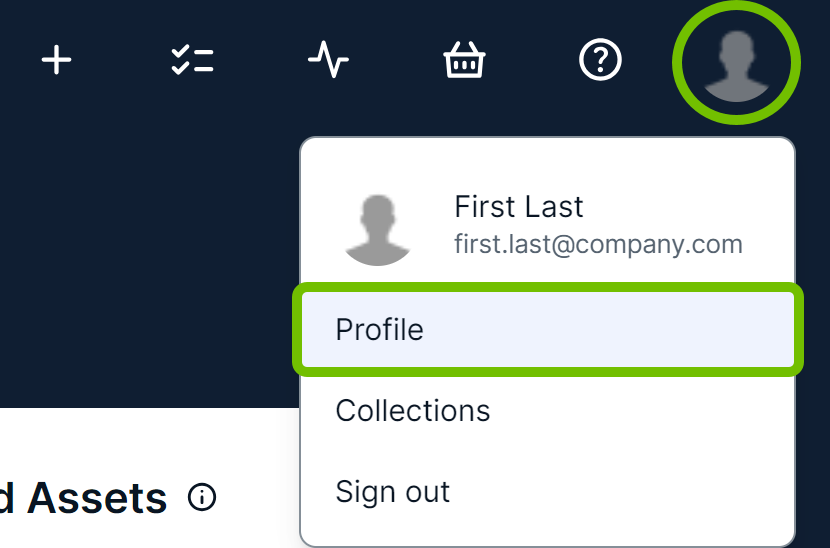Click the first.last@company.com email address
Viewport: 830px width, 548px height.
tap(598, 243)
